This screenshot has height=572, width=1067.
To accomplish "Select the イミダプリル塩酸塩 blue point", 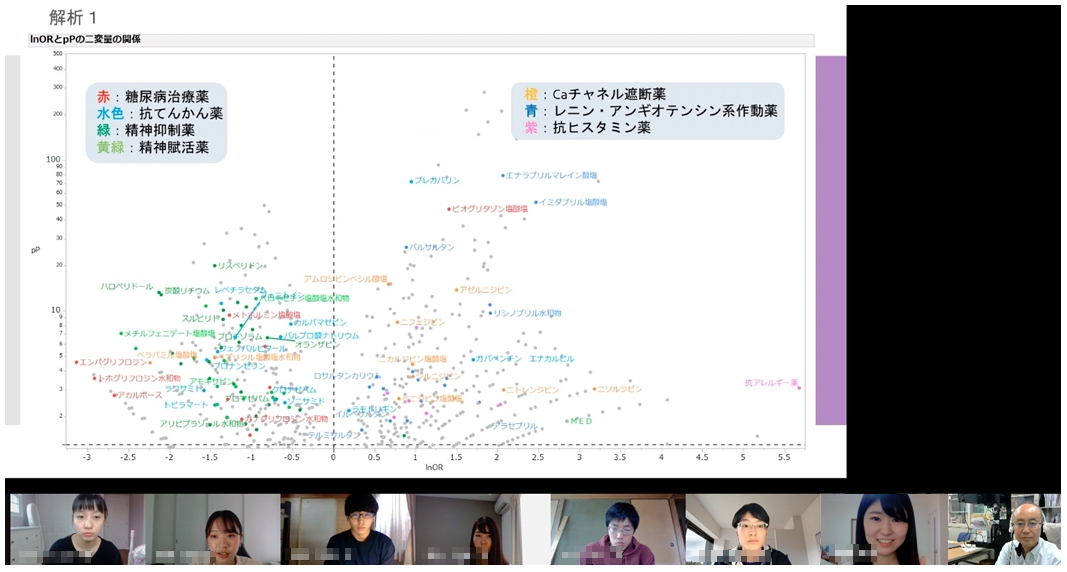I will coord(535,202).
